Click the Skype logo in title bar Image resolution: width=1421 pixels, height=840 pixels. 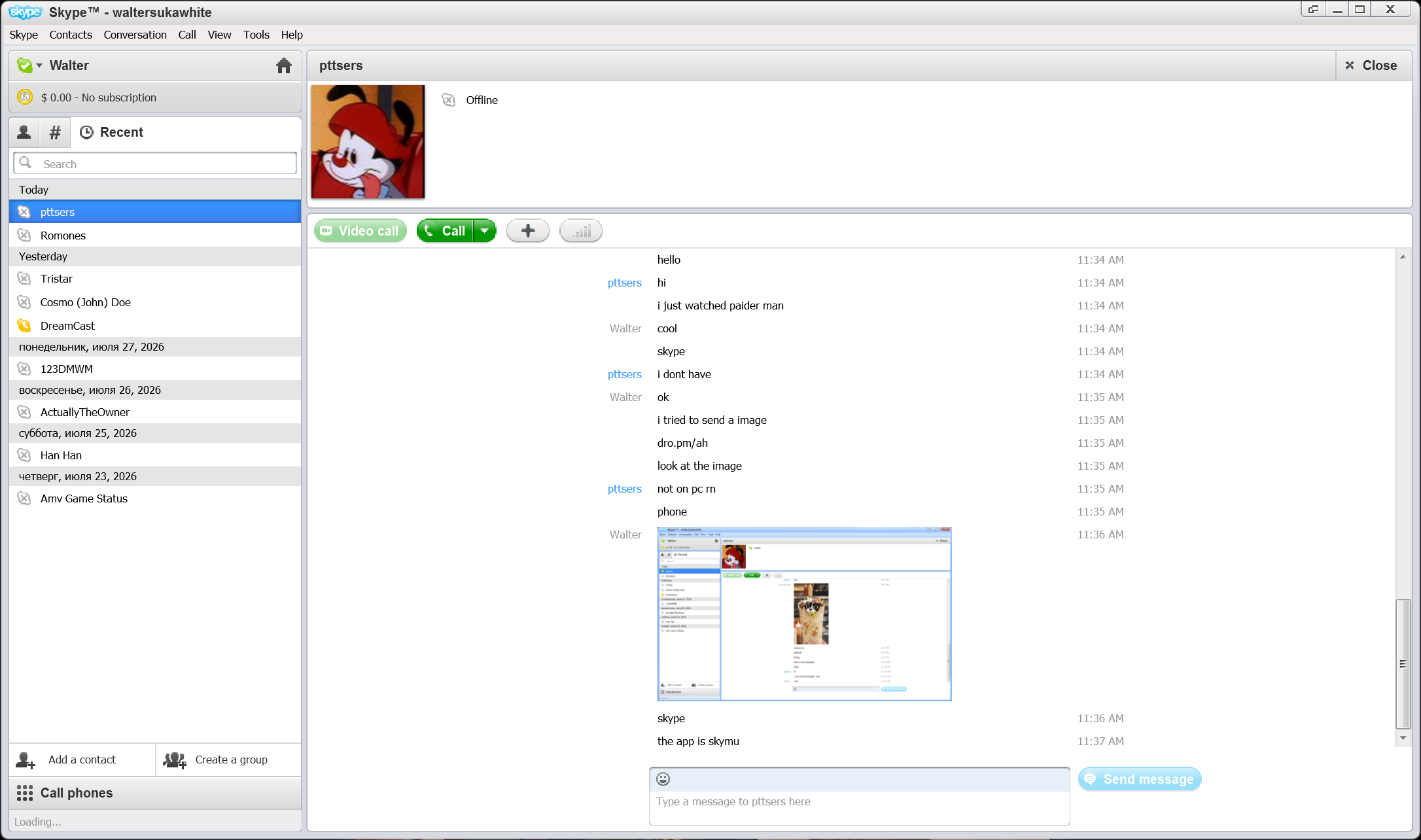click(x=25, y=12)
